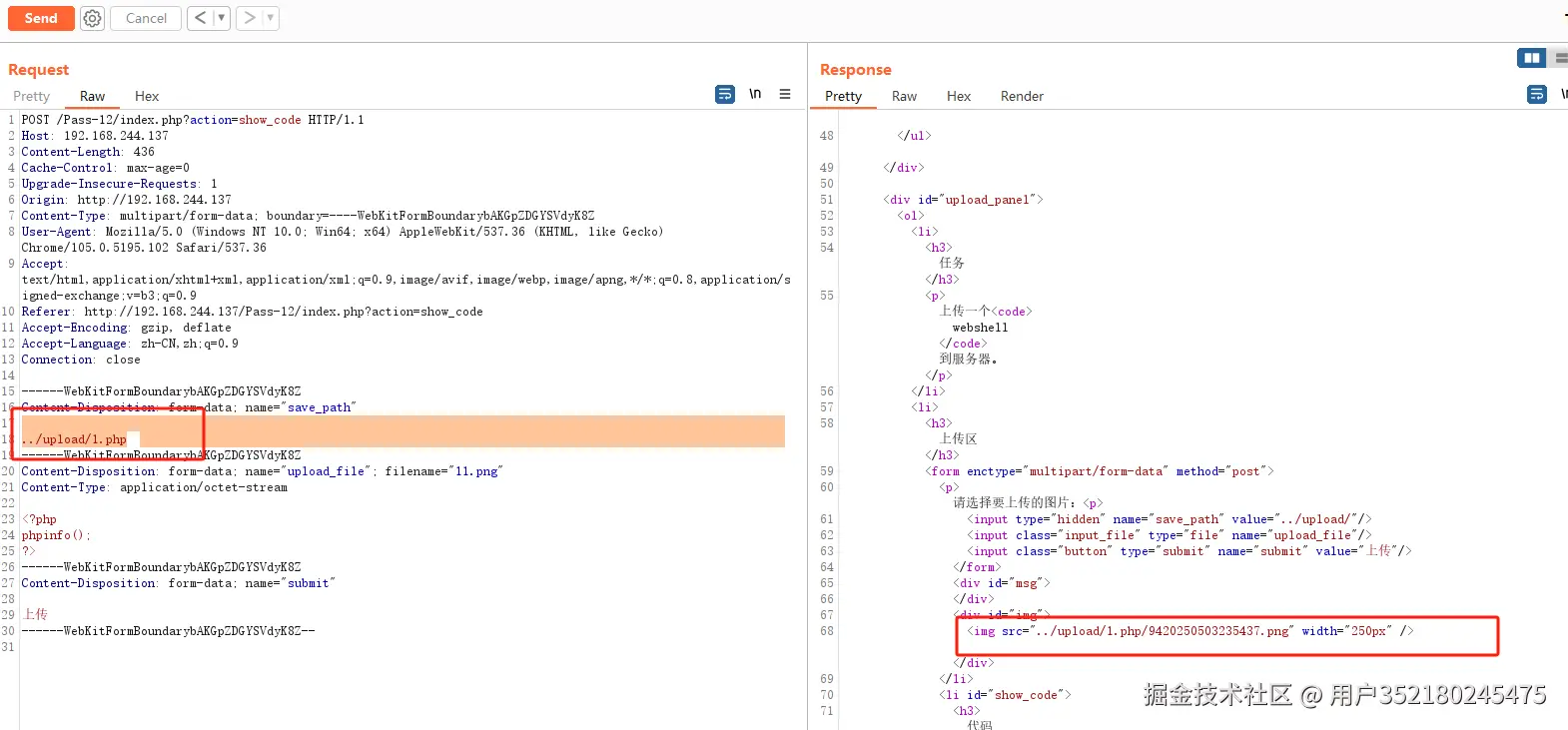Open the Repeater request settings gear
The height and width of the screenshot is (730, 1568).
92,18
